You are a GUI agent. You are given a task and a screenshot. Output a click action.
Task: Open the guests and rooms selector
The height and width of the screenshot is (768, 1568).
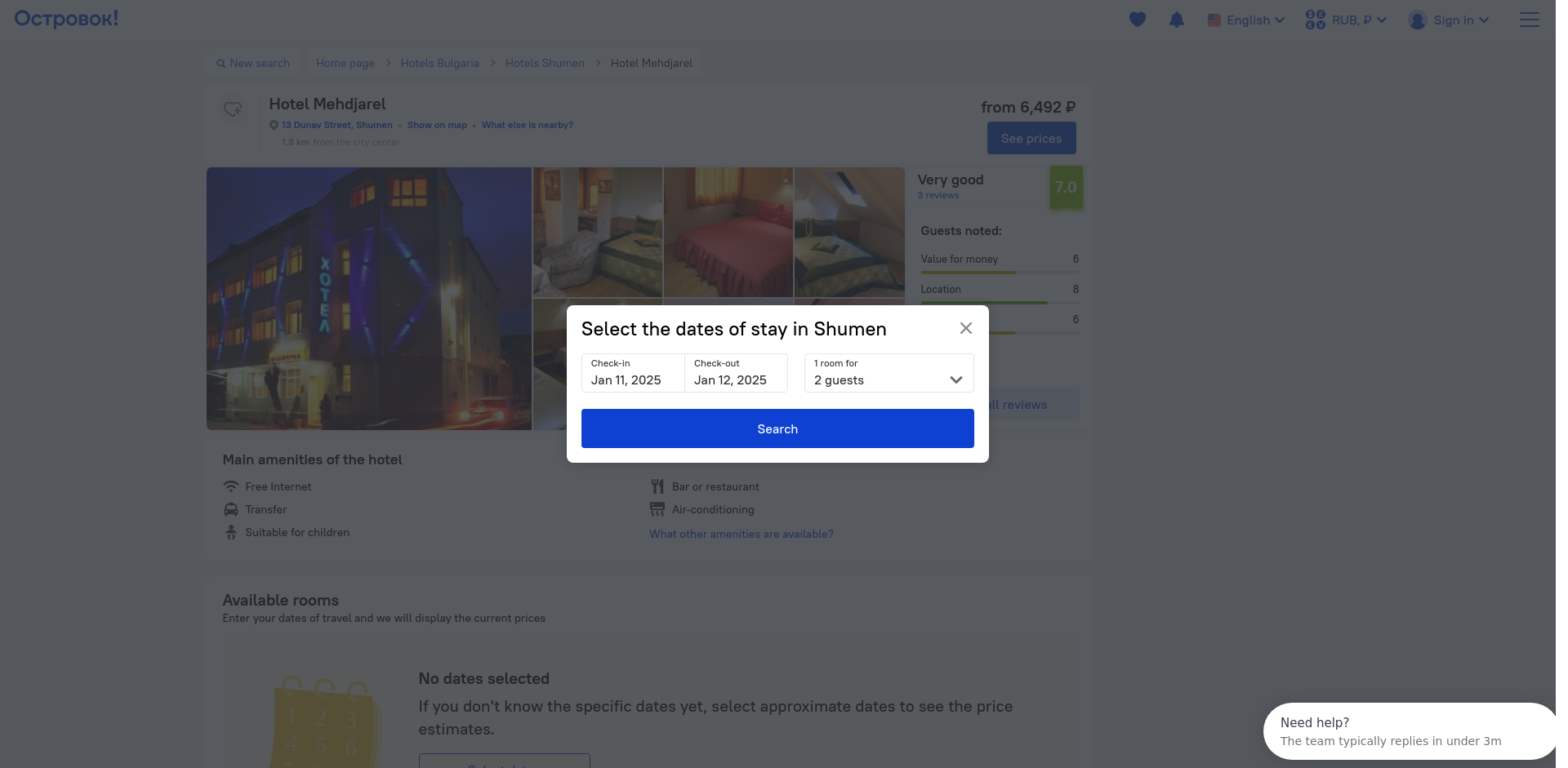pyautogui.click(x=889, y=373)
